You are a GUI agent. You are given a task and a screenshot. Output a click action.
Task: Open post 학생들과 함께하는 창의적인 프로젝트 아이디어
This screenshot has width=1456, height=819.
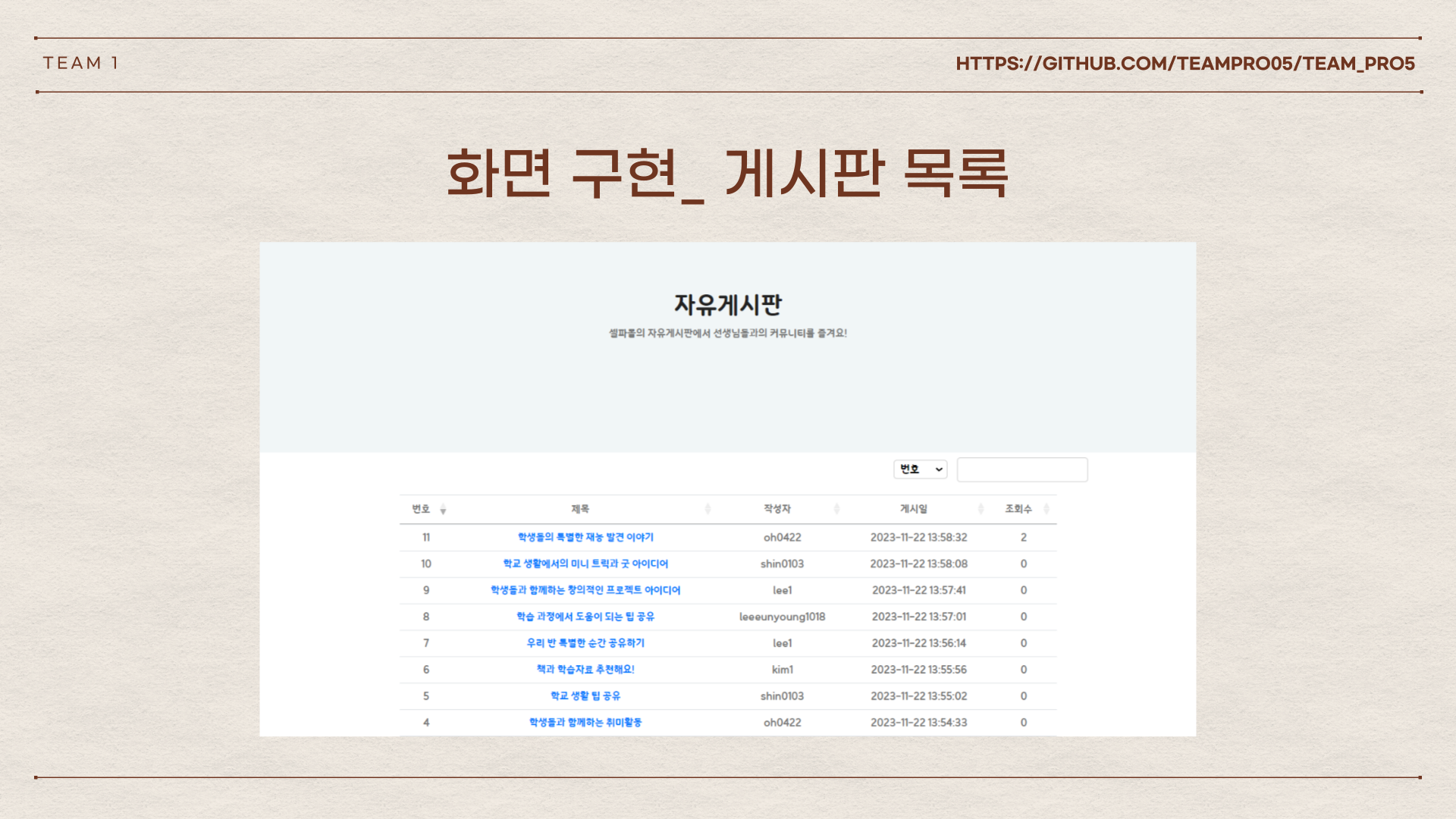tap(585, 590)
